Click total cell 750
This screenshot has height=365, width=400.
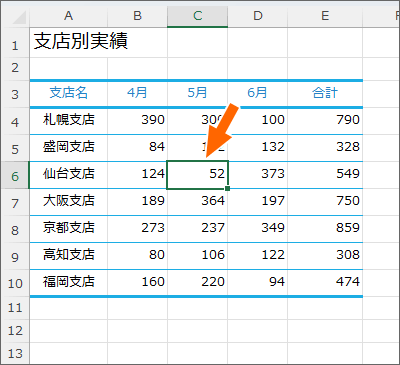pos(325,201)
